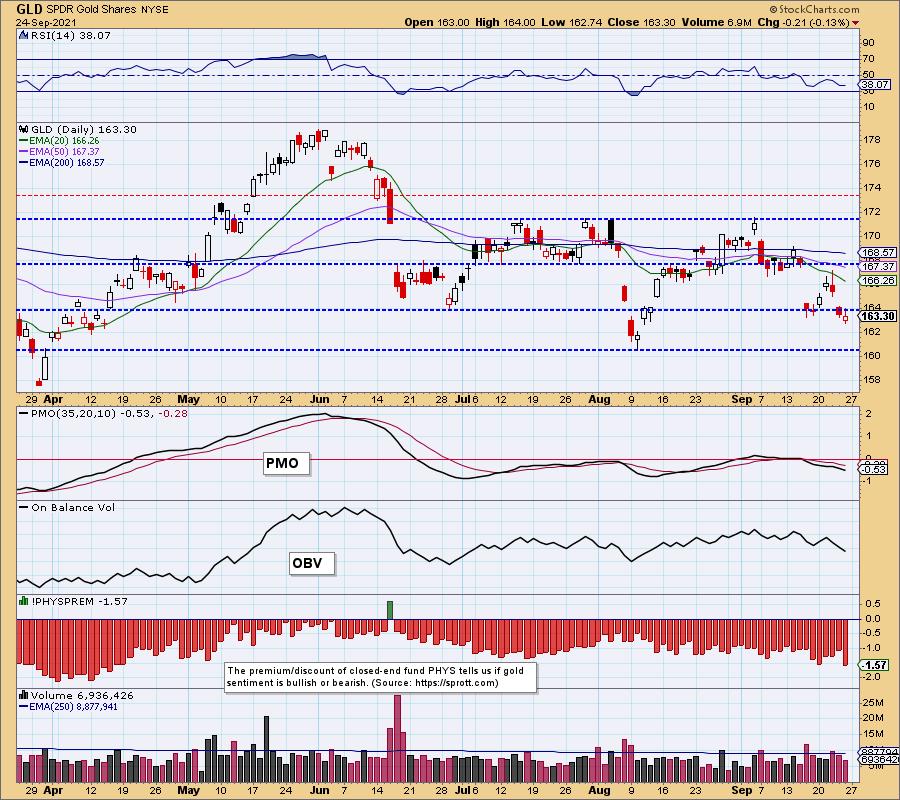Click the 168.57 EMA200 price tag

click(x=878, y=253)
